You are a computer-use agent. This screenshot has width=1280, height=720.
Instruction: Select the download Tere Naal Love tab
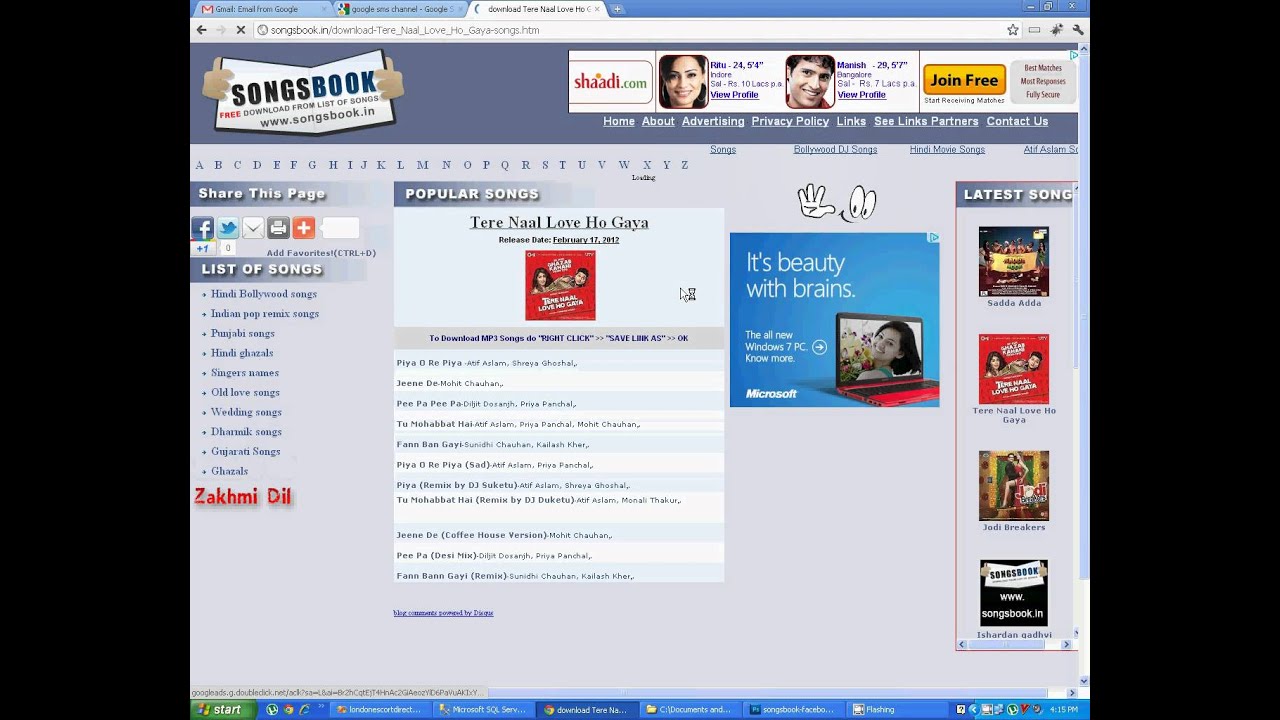click(537, 9)
